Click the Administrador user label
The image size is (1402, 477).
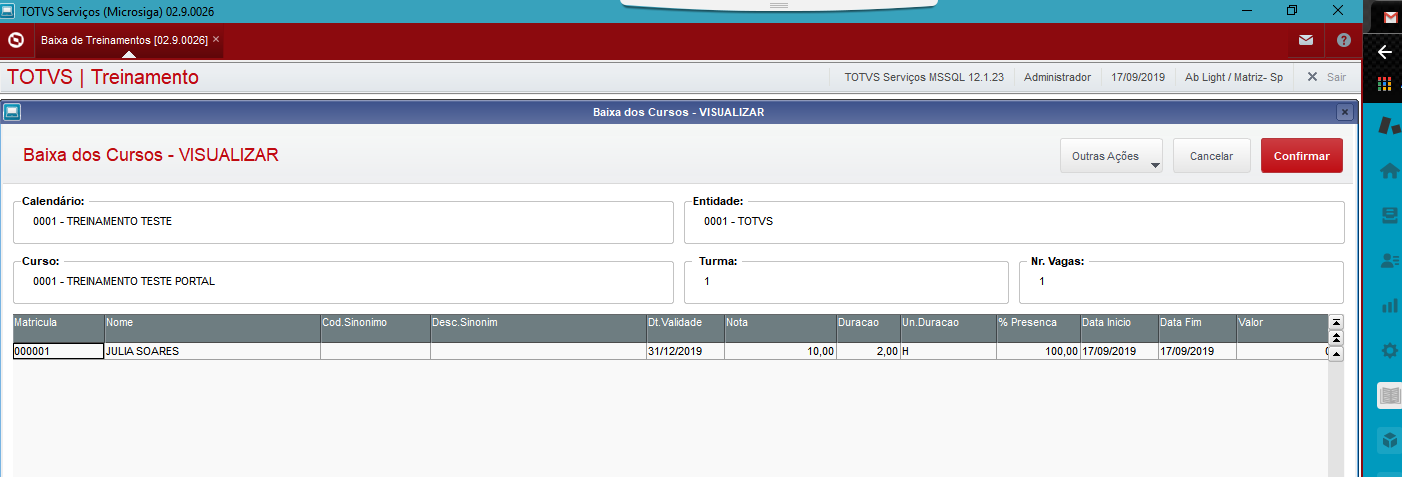pos(1057,77)
